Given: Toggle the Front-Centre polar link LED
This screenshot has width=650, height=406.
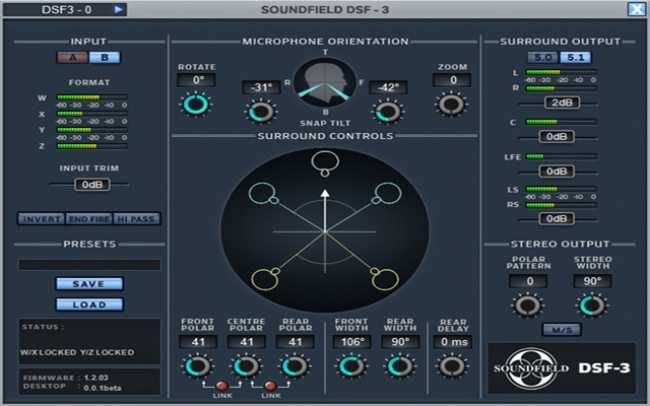Looking at the screenshot, I should [x=222, y=386].
